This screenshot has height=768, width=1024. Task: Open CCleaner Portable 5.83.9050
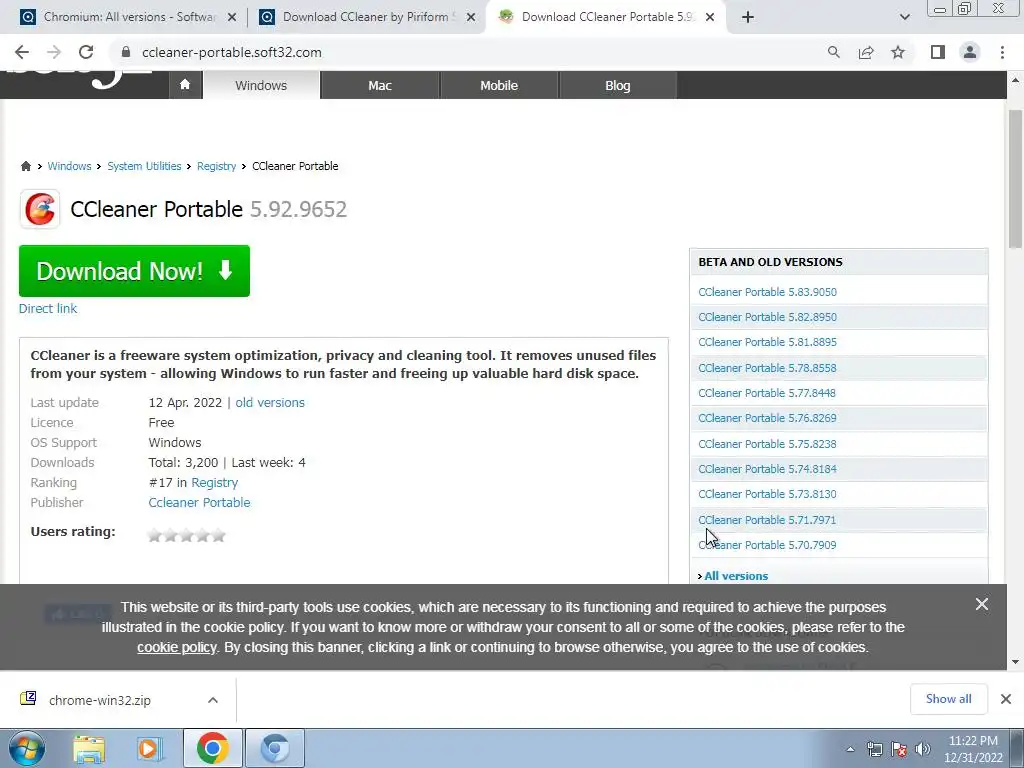tap(767, 292)
